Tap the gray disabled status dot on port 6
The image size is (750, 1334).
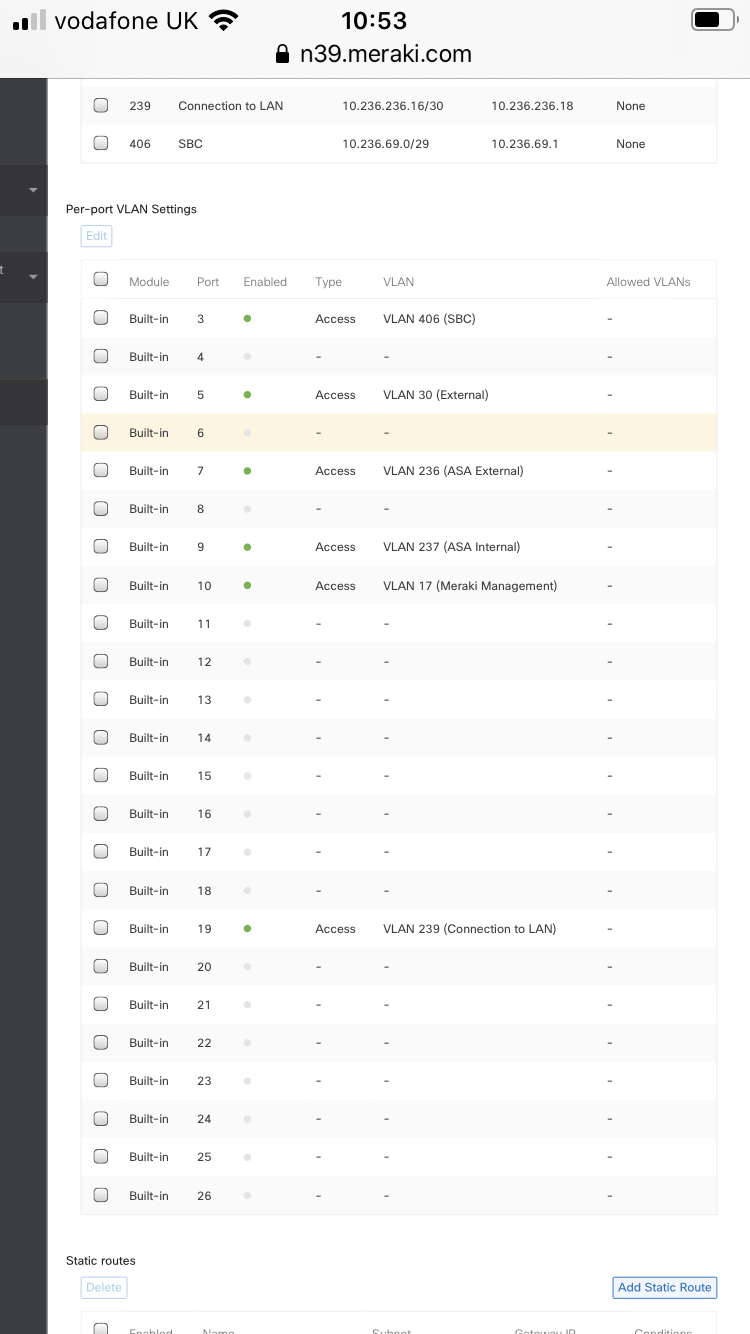(x=247, y=431)
